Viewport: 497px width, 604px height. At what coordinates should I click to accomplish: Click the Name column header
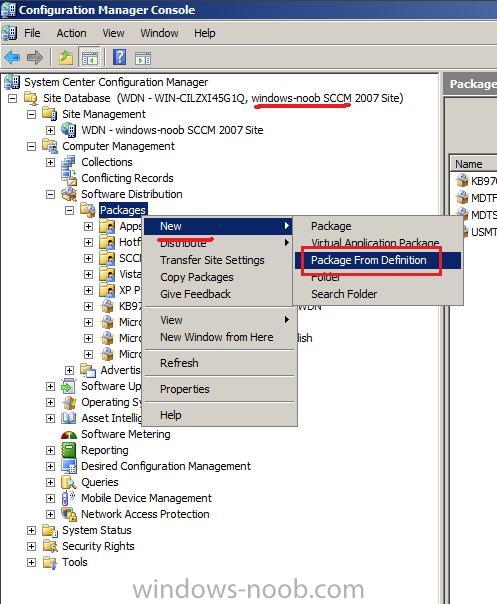coord(473,164)
